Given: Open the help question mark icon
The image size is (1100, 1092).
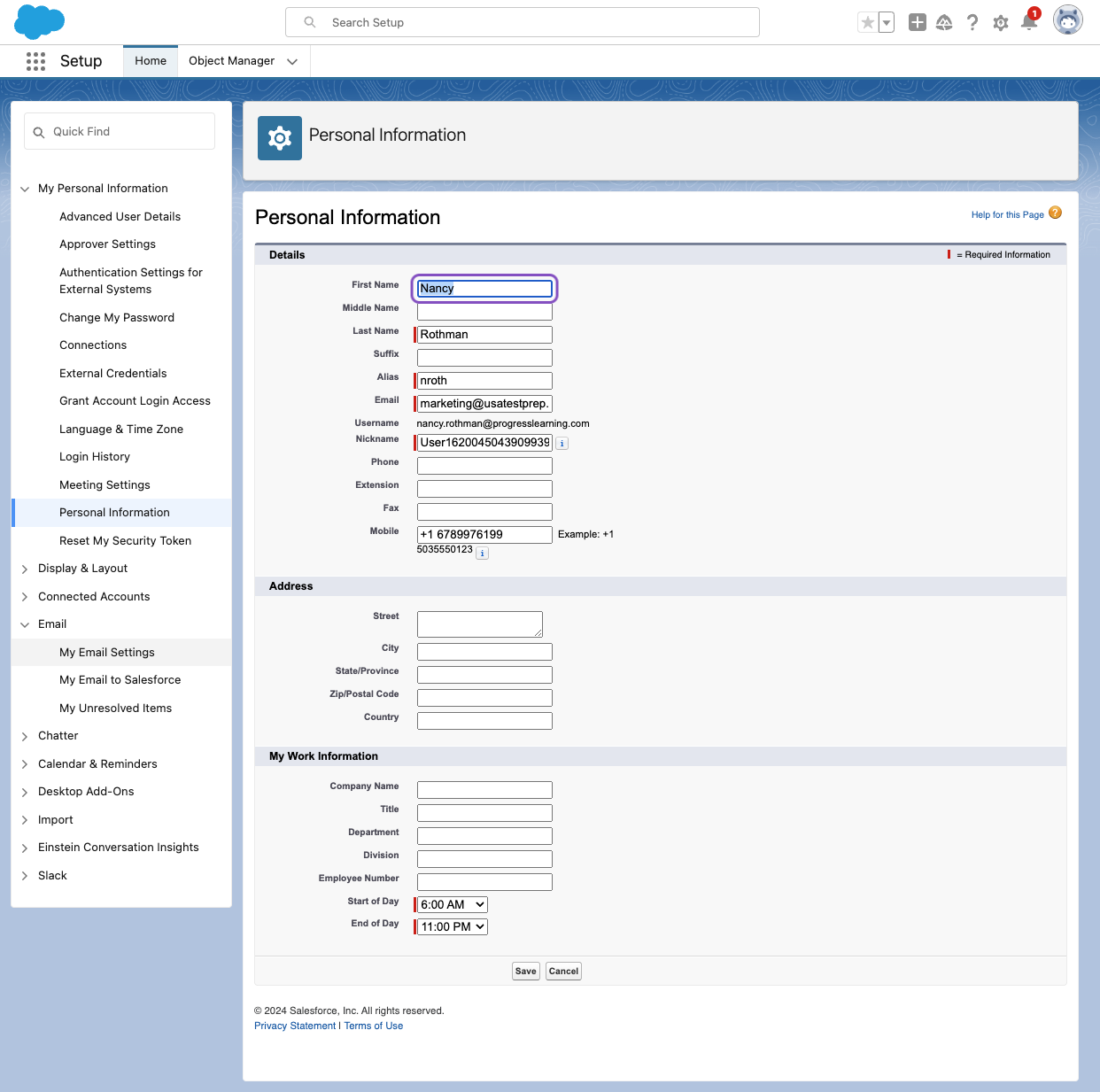Looking at the screenshot, I should (x=972, y=23).
